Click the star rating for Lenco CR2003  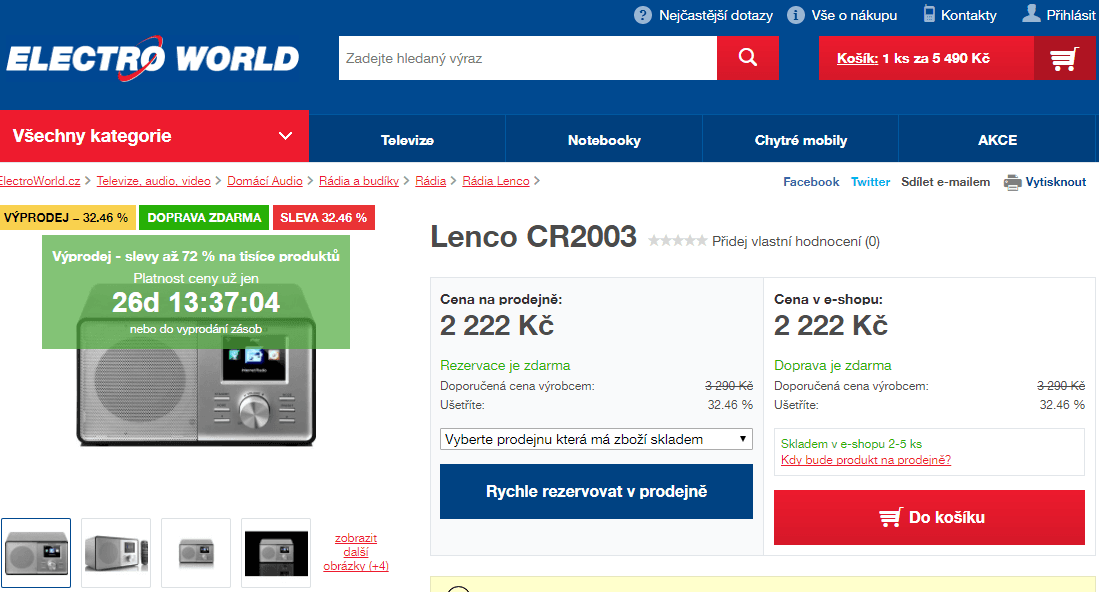(677, 241)
